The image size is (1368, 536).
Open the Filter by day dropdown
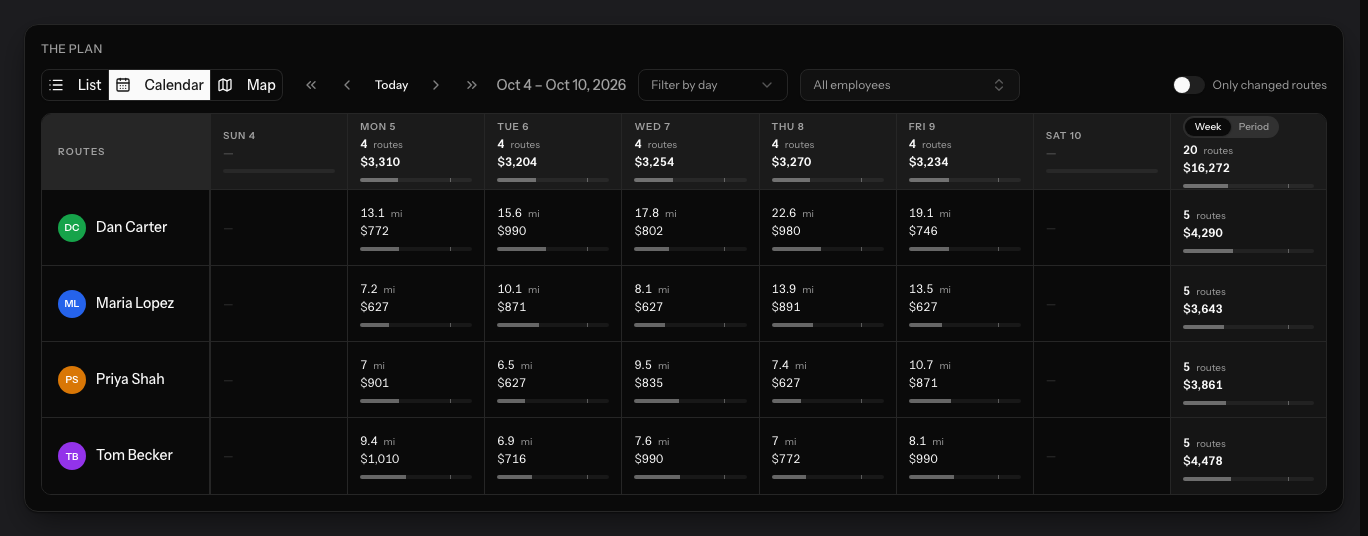click(713, 85)
